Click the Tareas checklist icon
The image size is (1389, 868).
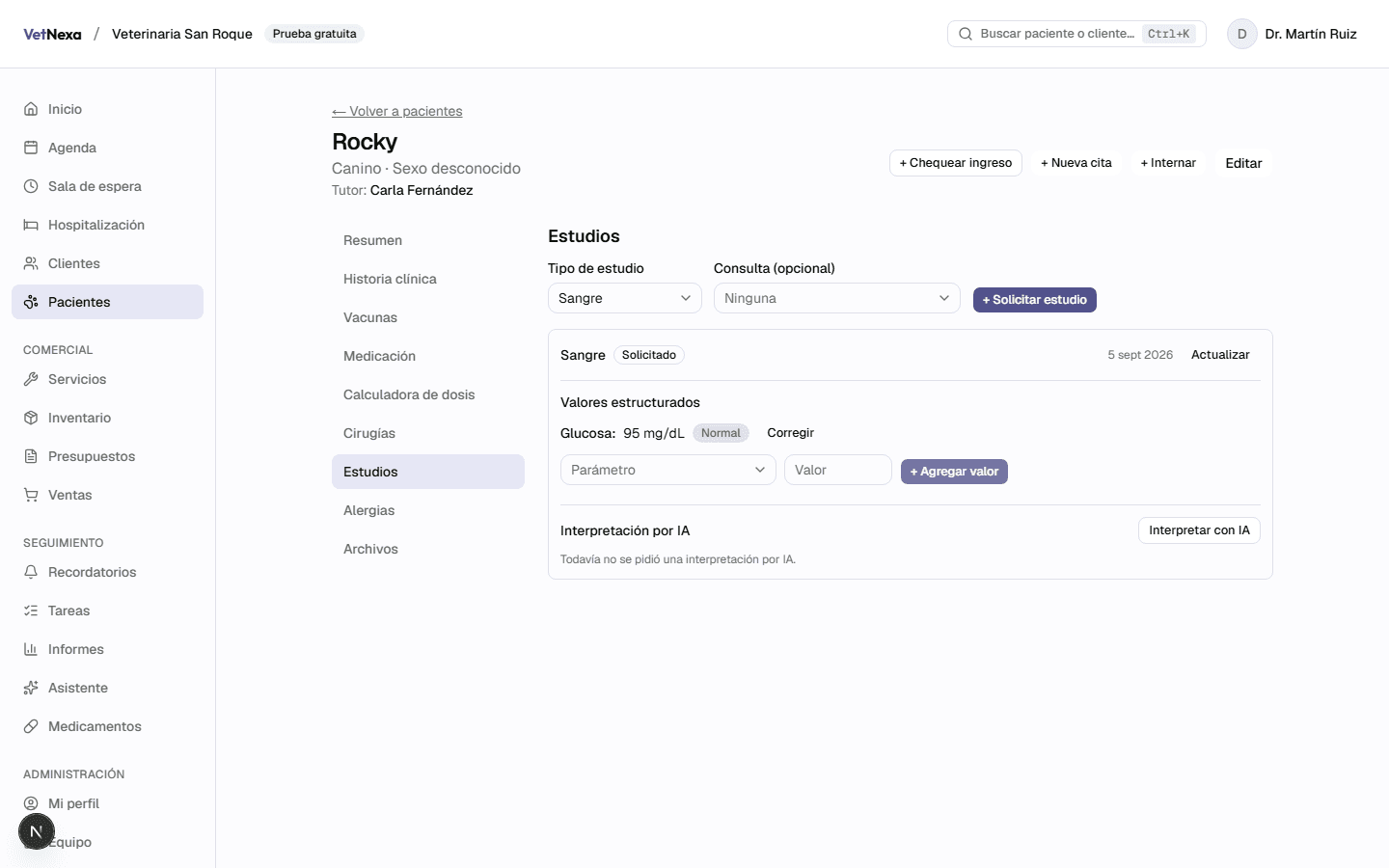click(x=31, y=610)
